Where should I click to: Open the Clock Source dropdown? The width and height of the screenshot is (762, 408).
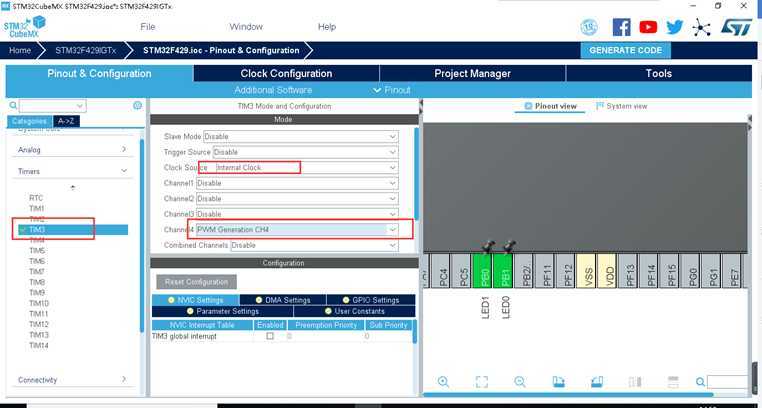306,168
